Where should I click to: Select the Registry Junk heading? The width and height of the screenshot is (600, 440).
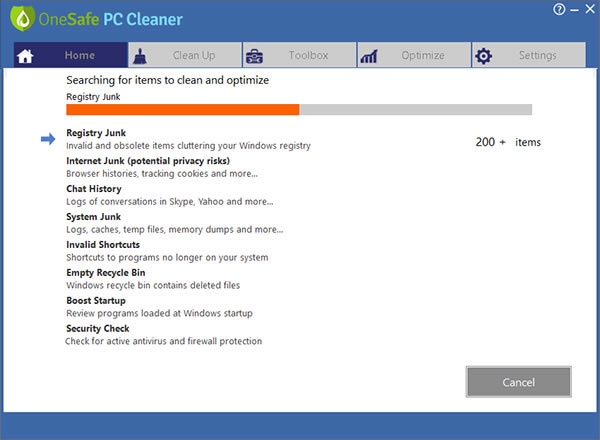[96, 133]
